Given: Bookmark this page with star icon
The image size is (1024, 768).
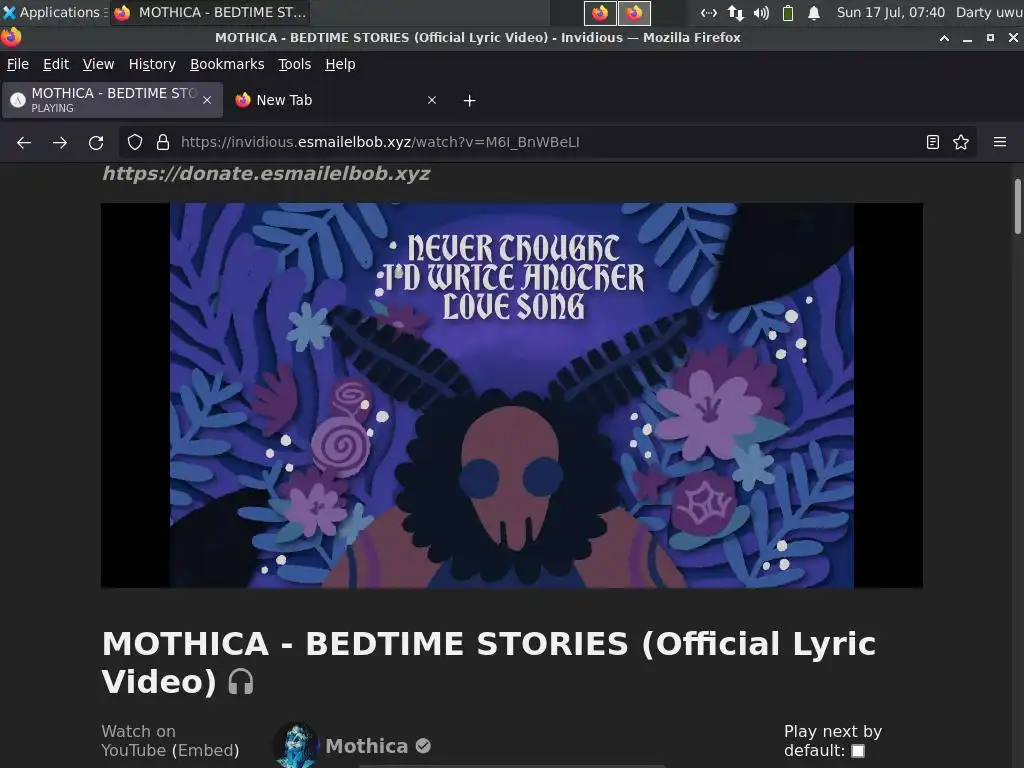Looking at the screenshot, I should point(961,142).
